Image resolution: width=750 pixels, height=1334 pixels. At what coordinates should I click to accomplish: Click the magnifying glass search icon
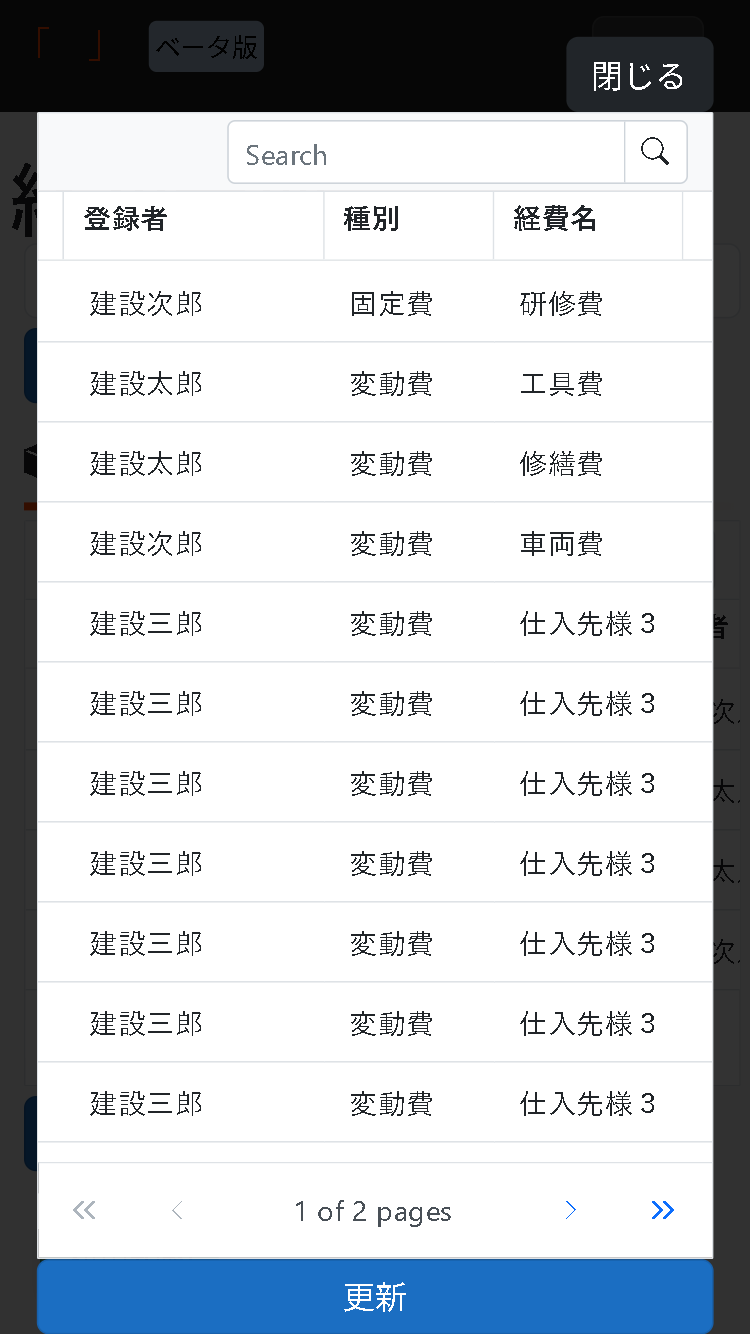click(655, 153)
